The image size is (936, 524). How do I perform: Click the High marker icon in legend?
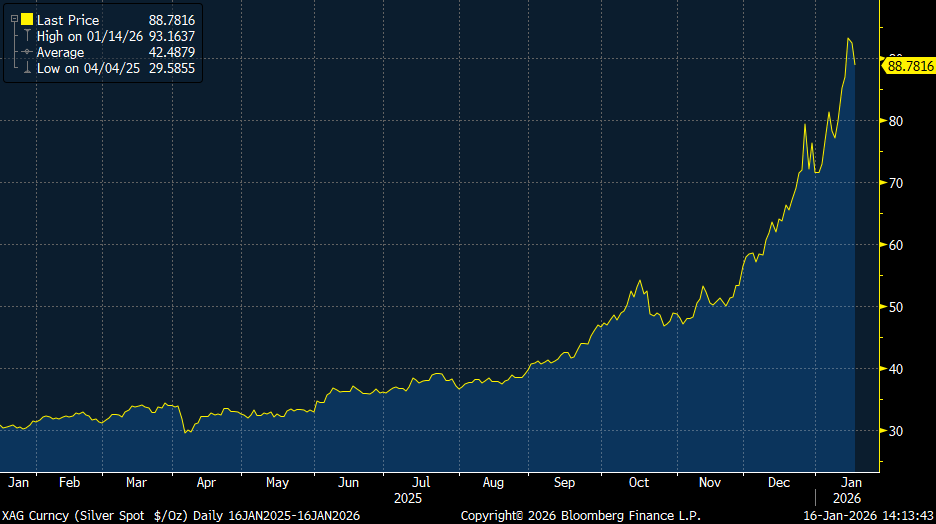pos(27,36)
